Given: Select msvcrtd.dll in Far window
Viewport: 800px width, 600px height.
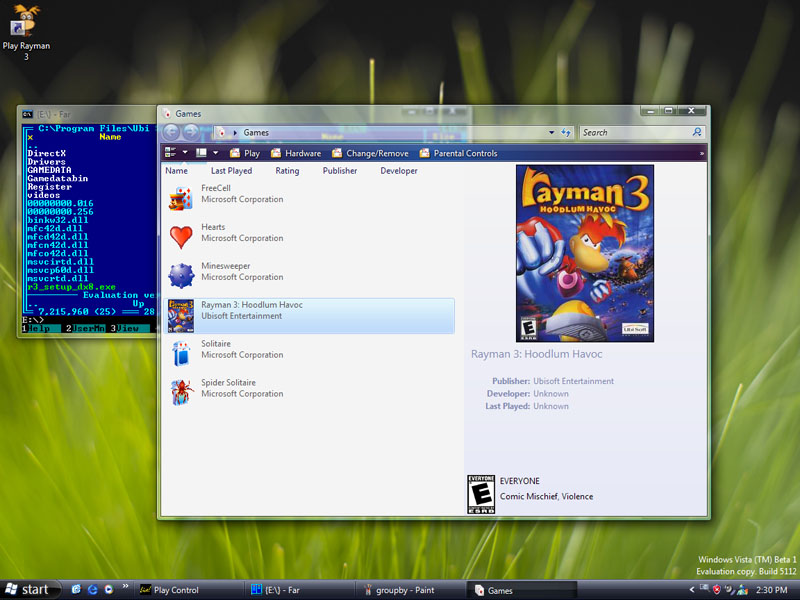Looking at the screenshot, I should [58, 279].
